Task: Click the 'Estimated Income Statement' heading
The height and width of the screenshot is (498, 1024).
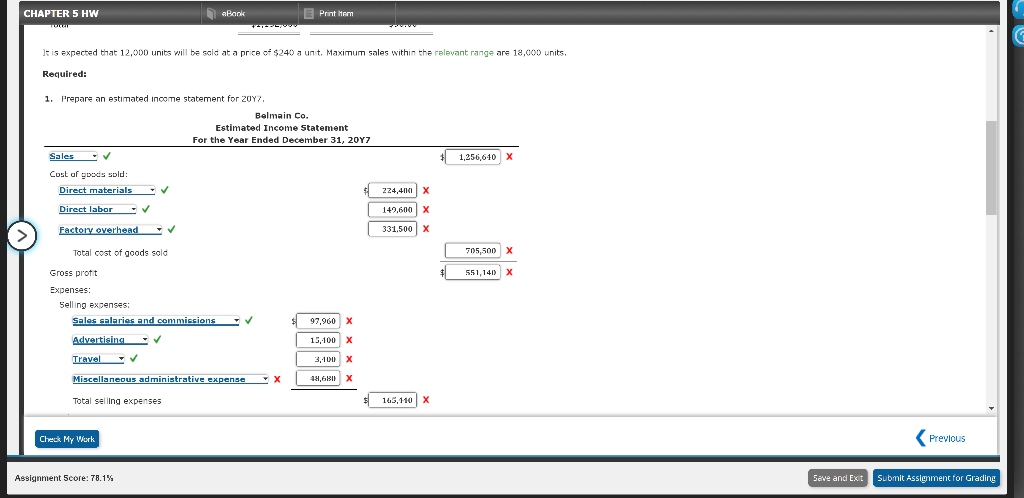Action: click(281, 128)
